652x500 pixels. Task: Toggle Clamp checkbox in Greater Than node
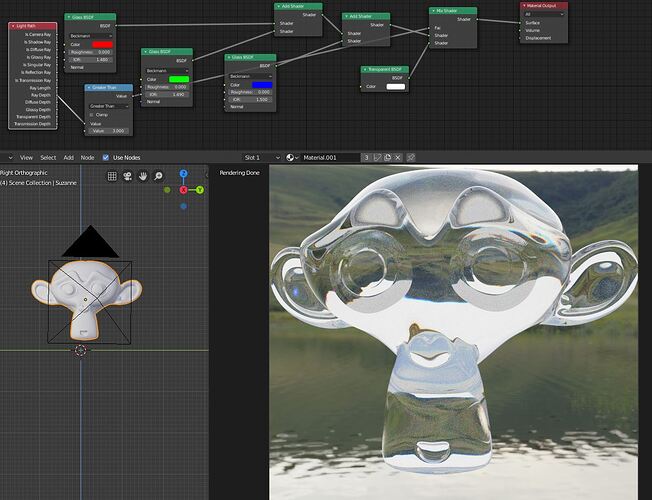point(91,115)
